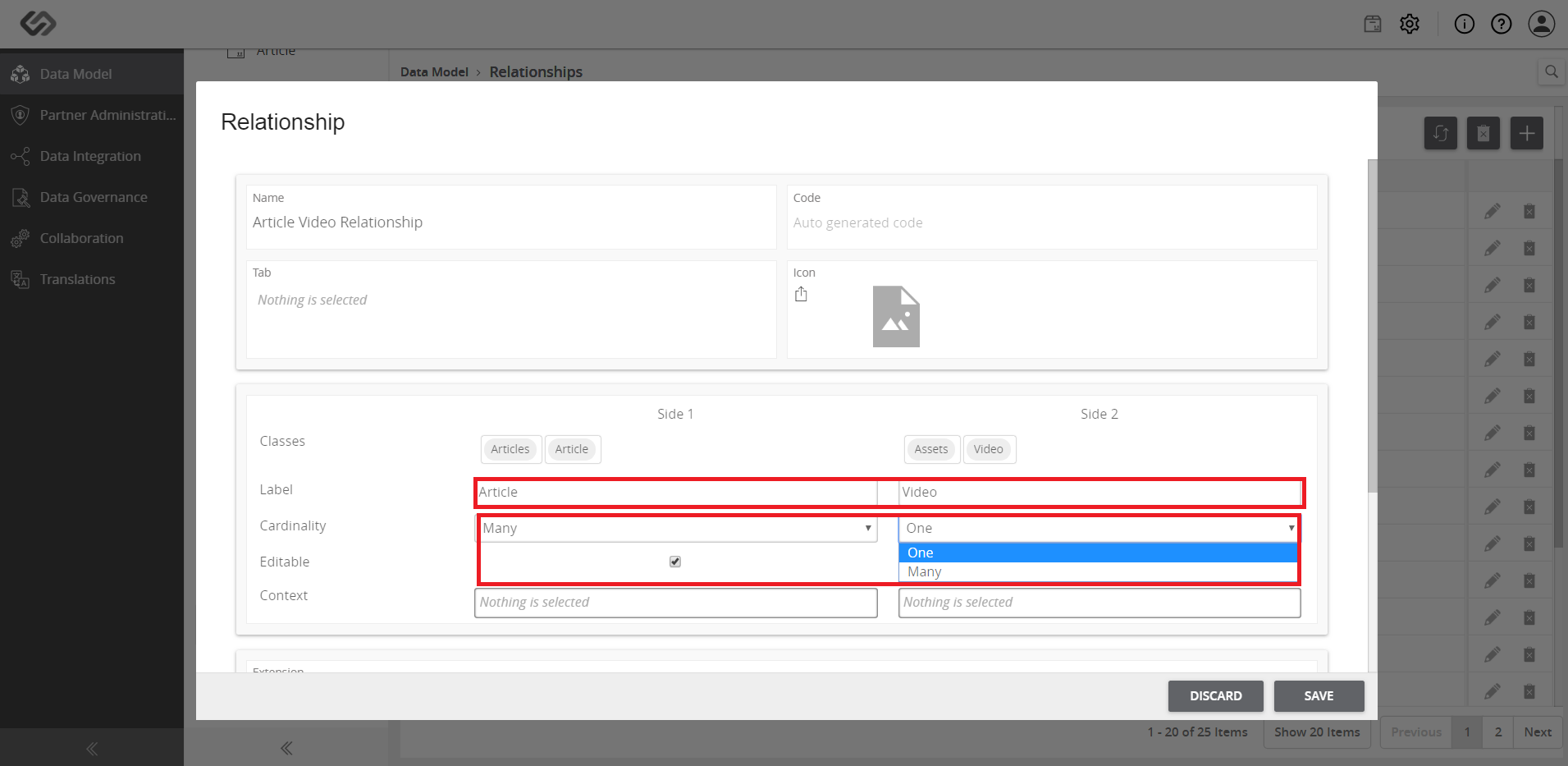Click the search magnifier icon
The height and width of the screenshot is (766, 1568).
tap(1552, 72)
